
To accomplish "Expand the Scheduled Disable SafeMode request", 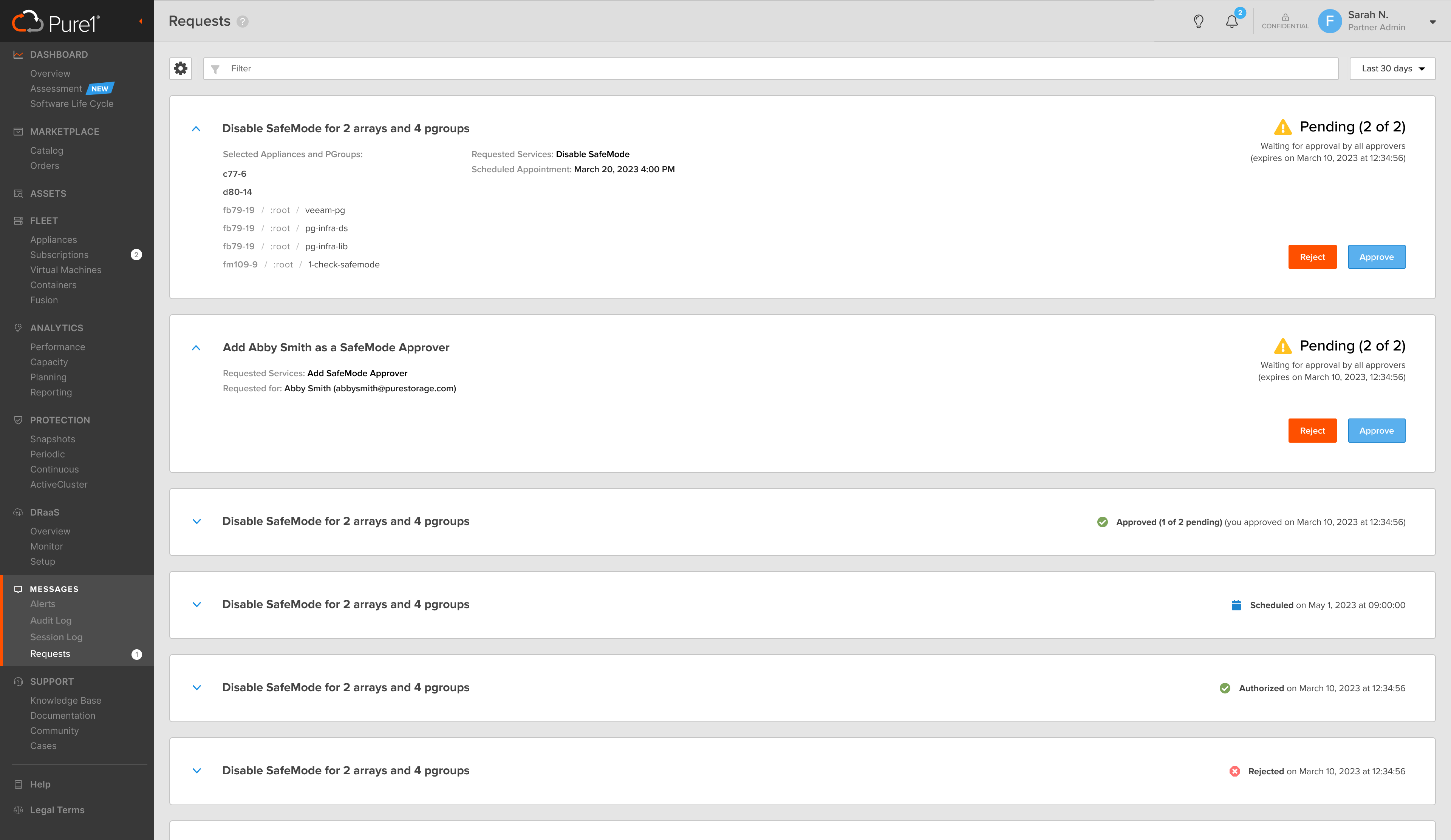I will coord(196,605).
